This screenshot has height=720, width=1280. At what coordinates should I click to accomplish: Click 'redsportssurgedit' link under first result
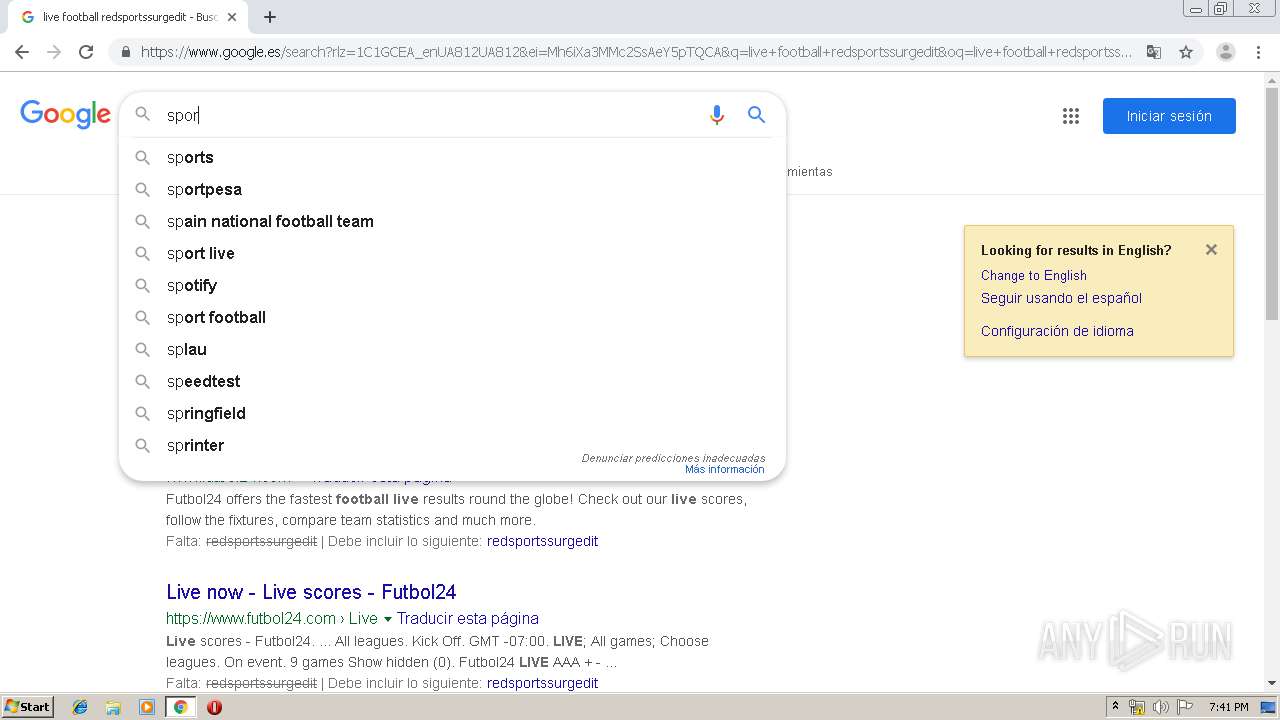542,541
